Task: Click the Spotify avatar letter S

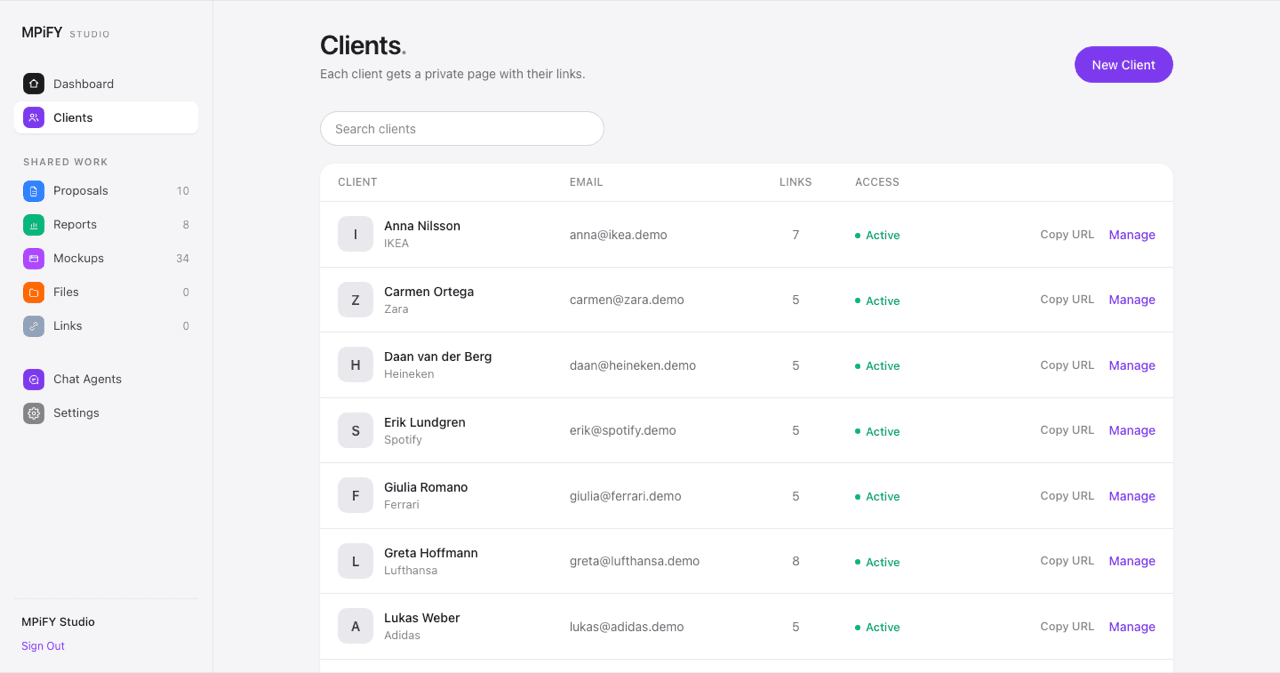Action: click(355, 431)
